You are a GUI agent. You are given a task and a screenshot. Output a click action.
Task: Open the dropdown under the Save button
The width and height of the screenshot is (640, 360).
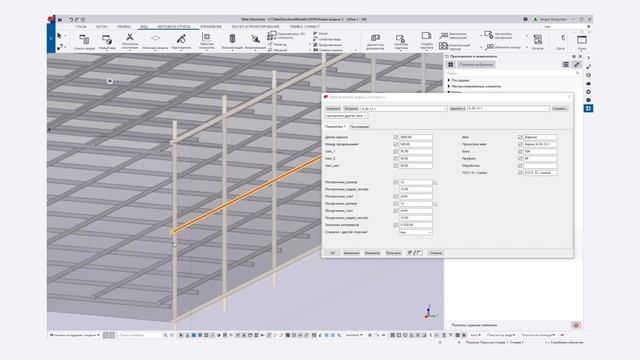(346, 116)
